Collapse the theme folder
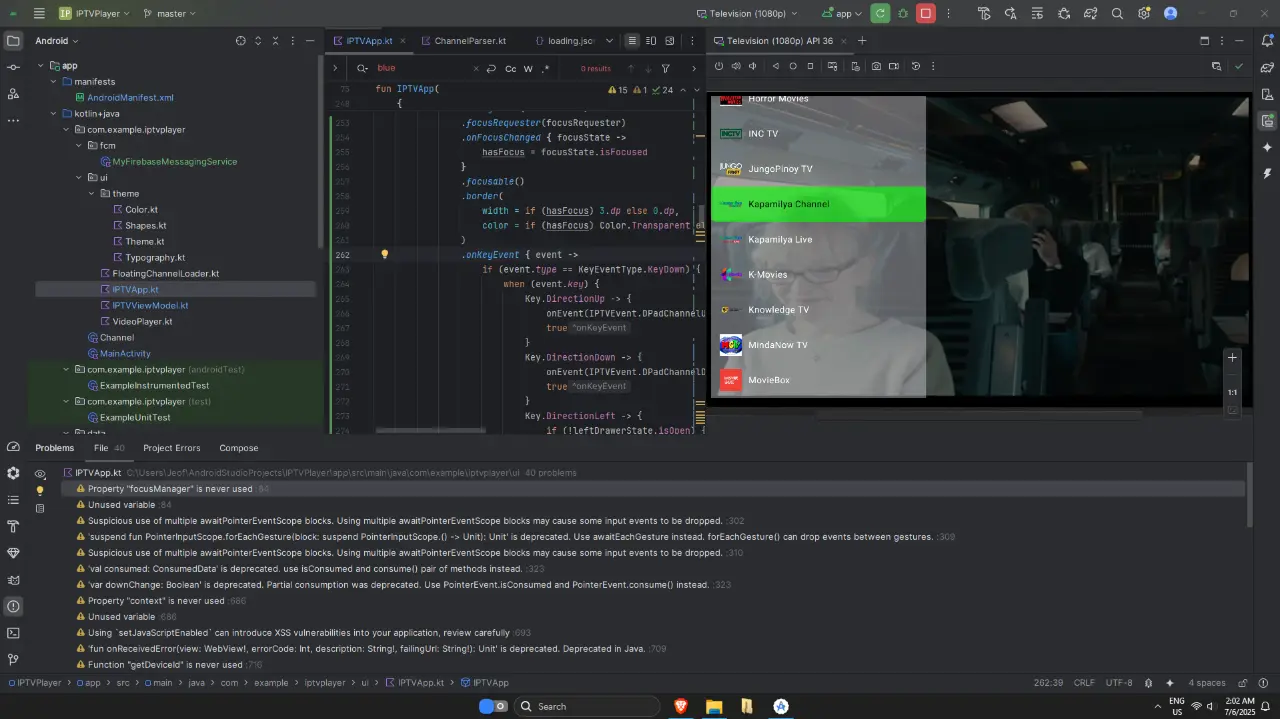 coord(90,193)
